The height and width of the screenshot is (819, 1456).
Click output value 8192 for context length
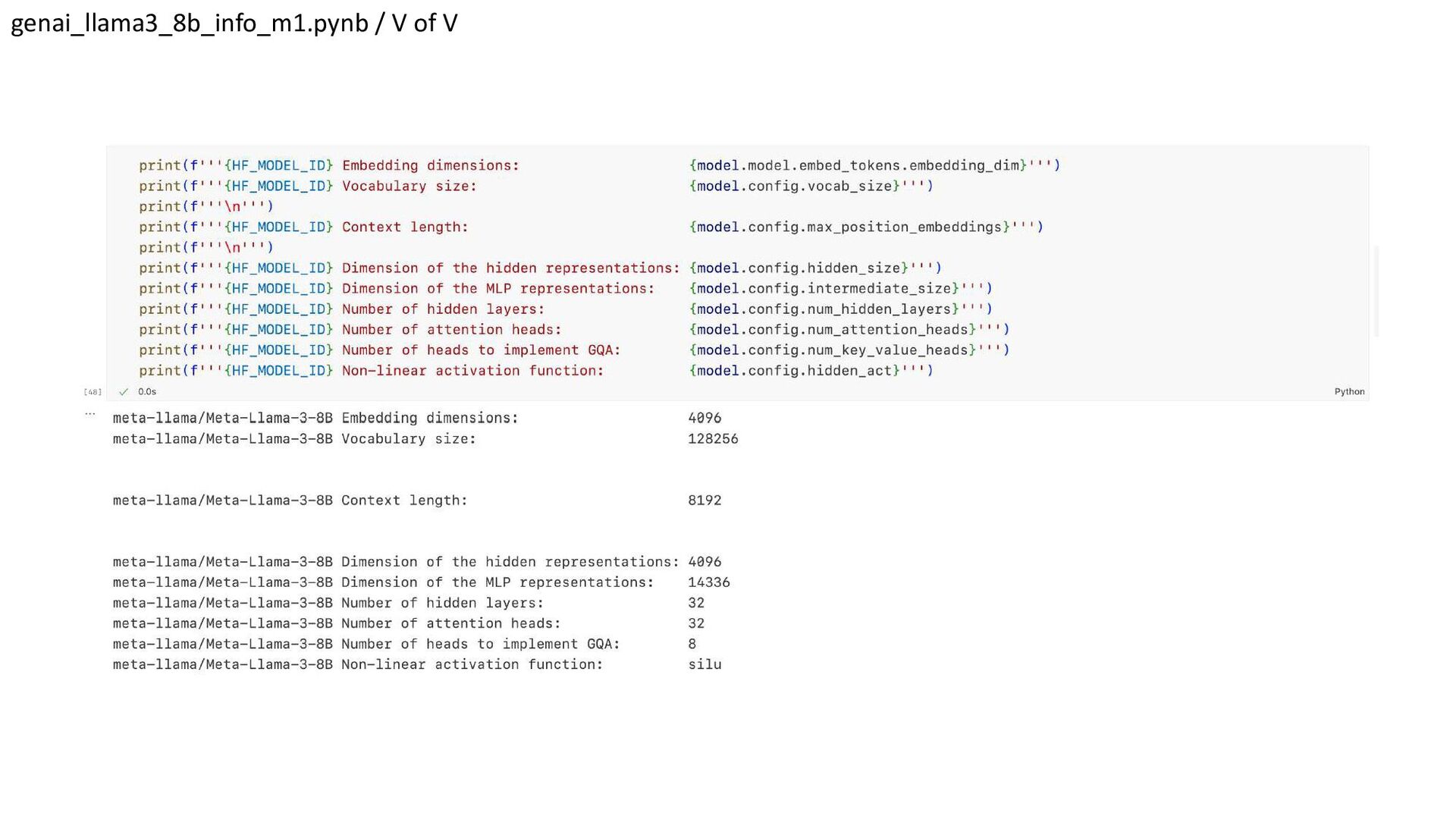coord(704,500)
